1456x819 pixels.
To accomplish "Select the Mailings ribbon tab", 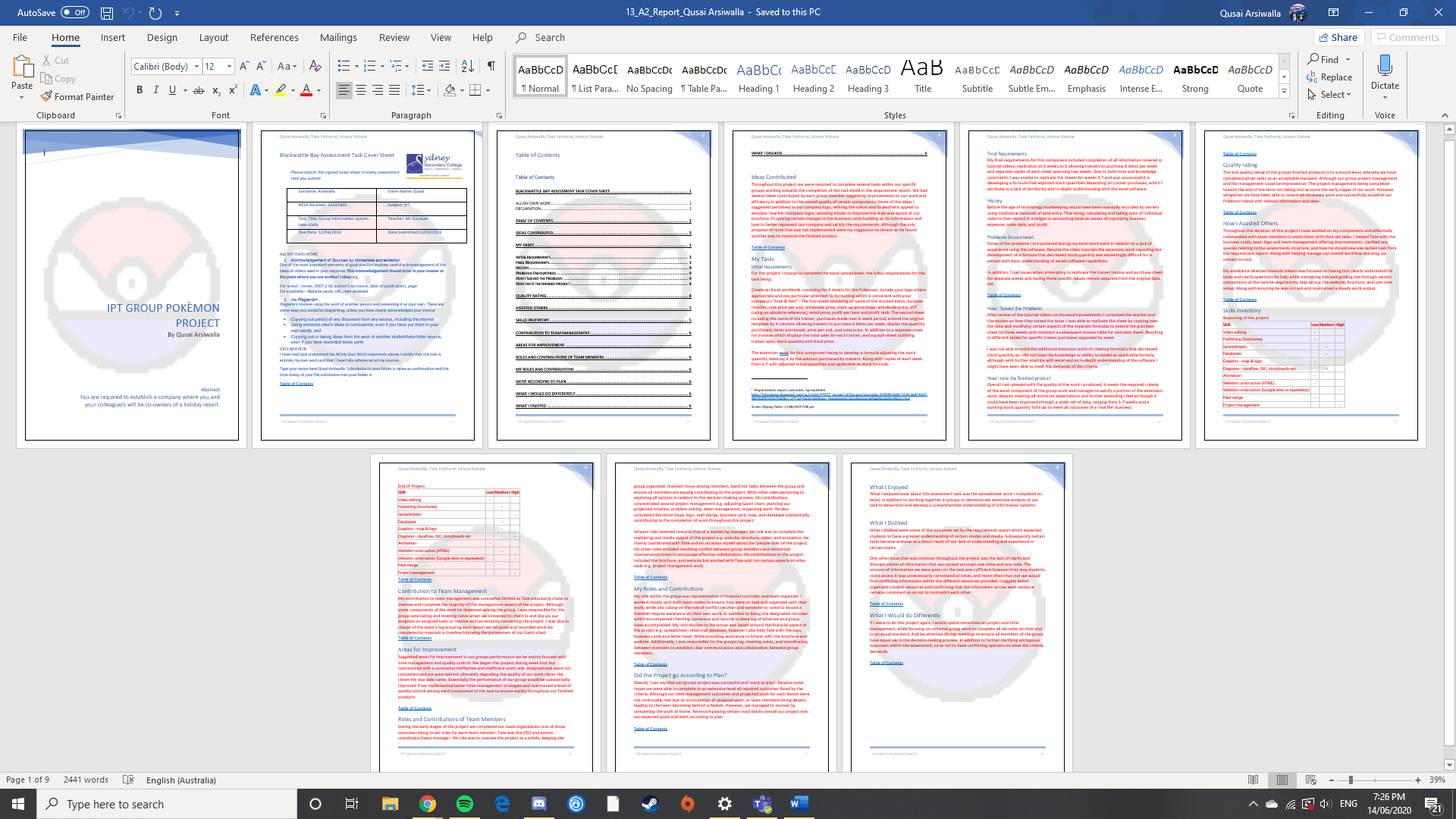I will tap(338, 37).
